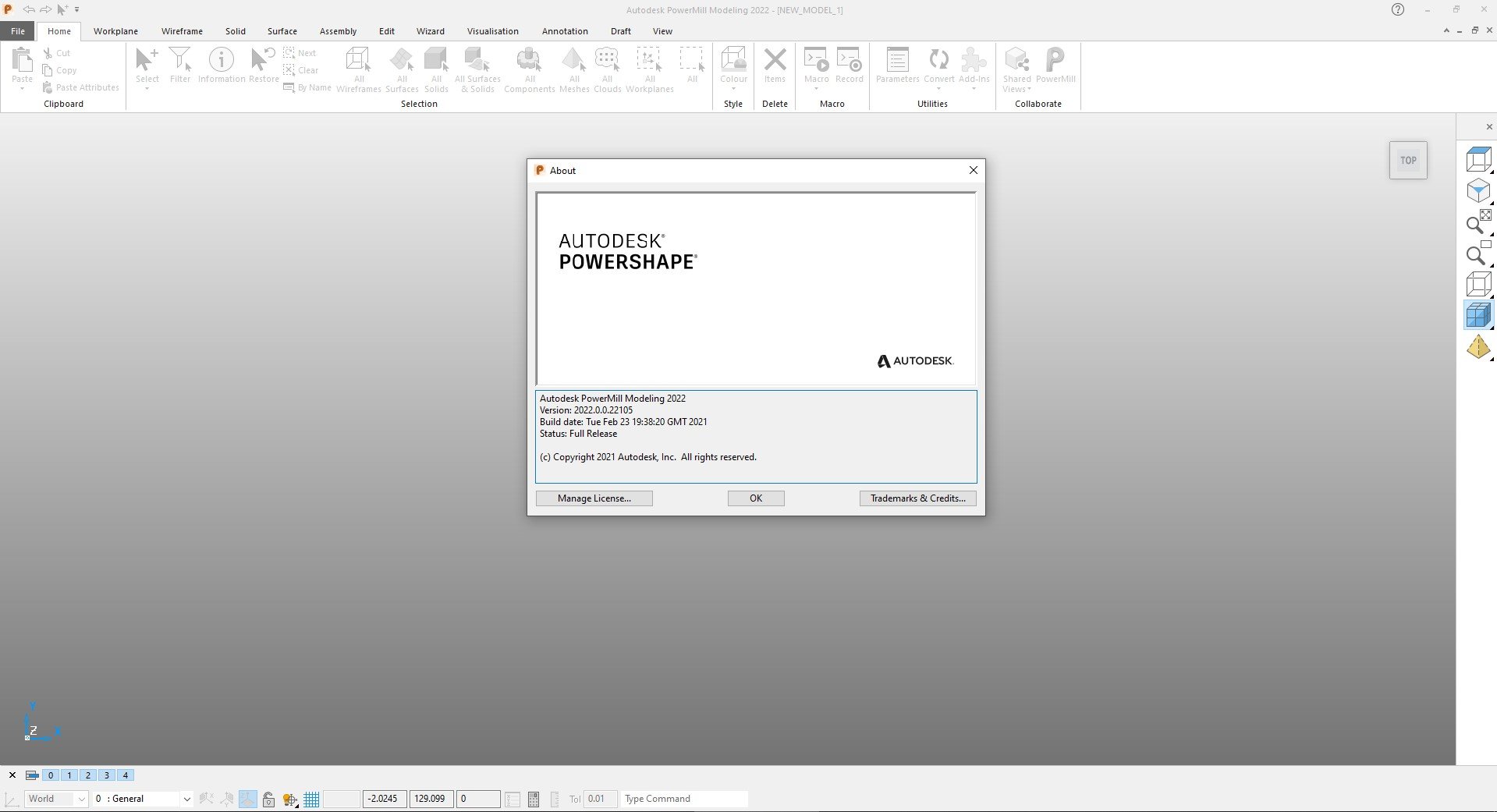Click the help question mark icon
This screenshot has width=1497, height=812.
point(1398,9)
